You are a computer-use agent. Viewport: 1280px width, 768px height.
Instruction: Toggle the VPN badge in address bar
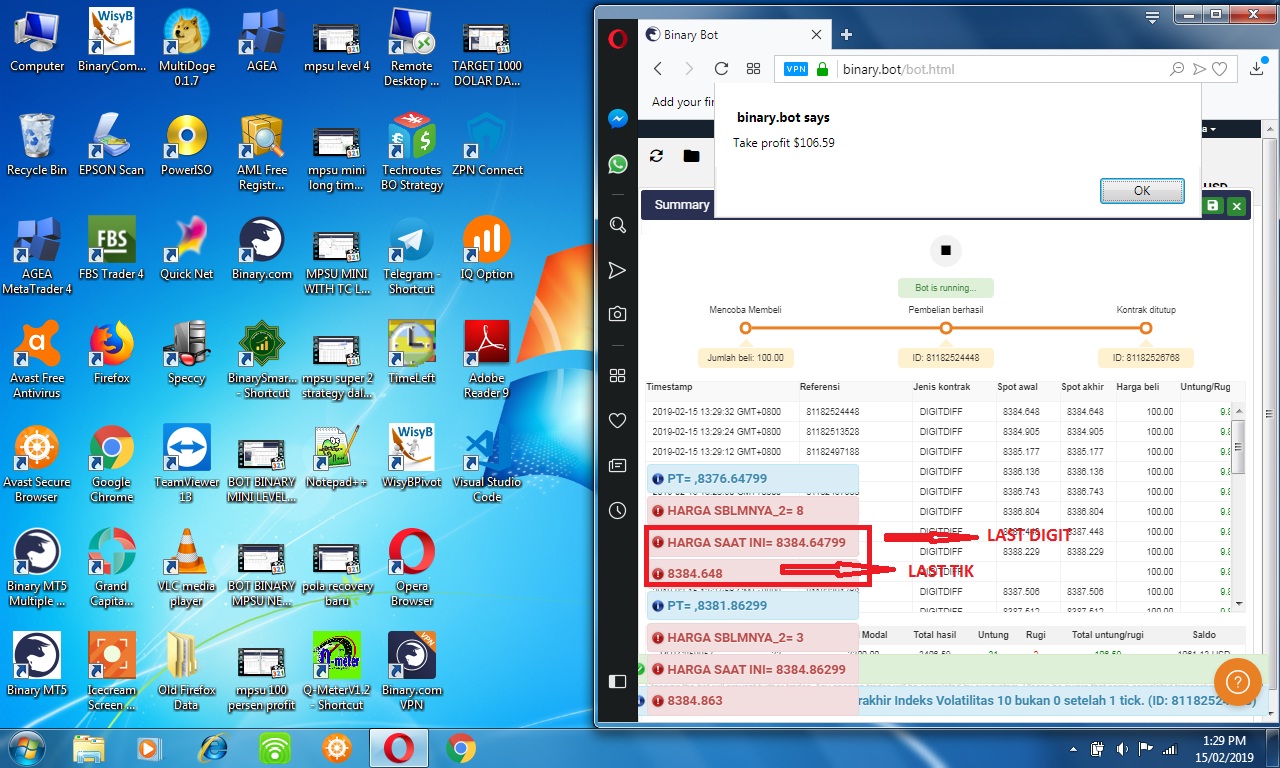pos(796,69)
